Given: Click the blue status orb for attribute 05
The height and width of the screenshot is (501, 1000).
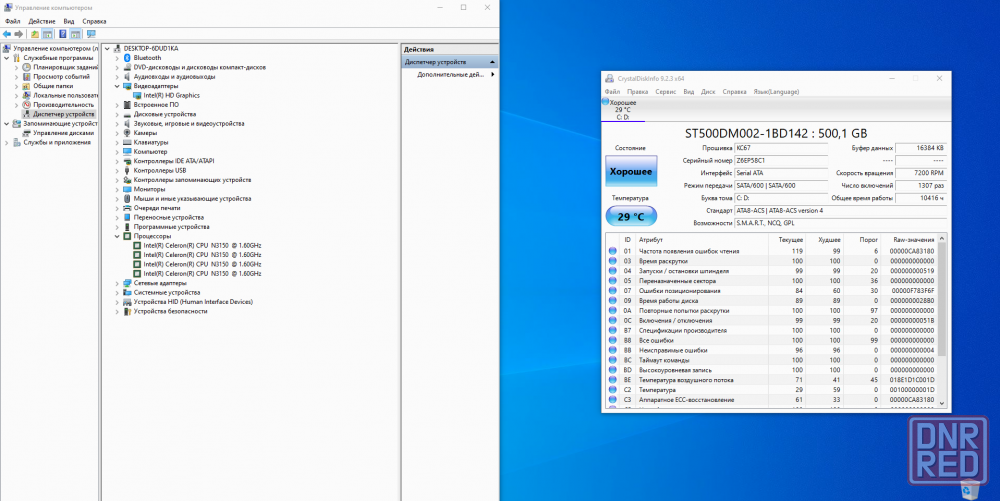Looking at the screenshot, I should click(613, 281).
